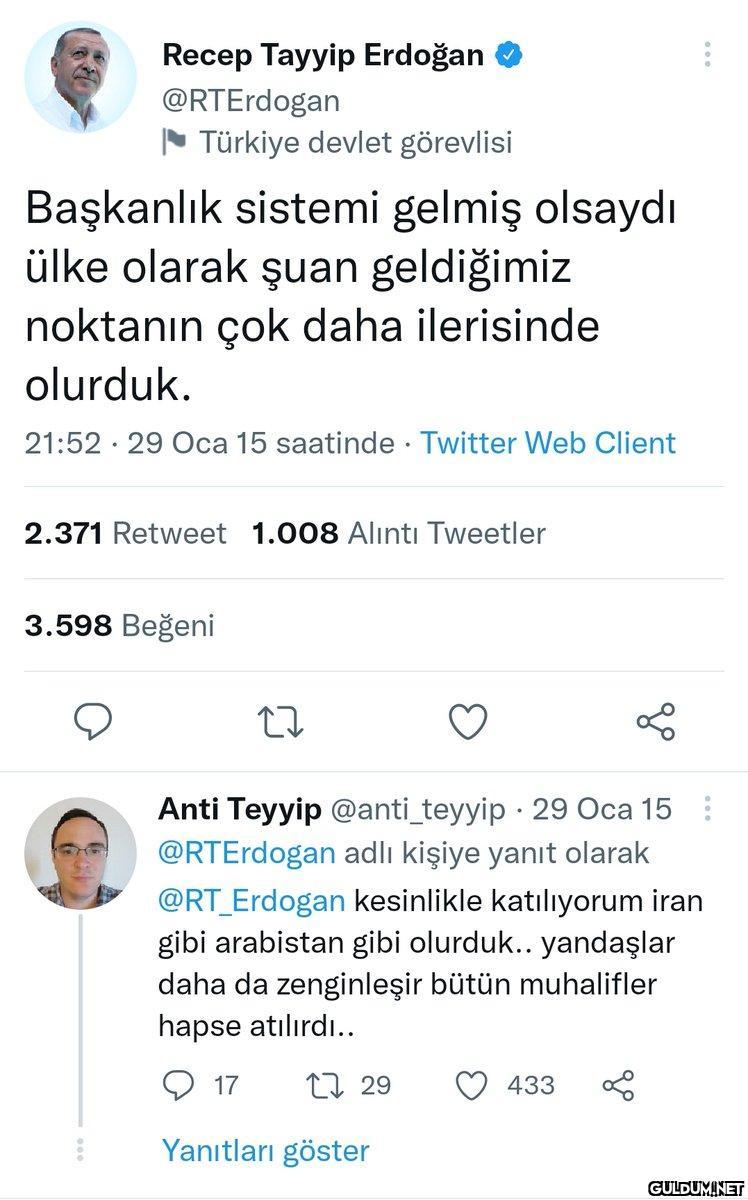Like the main tweet with heart icon
The image size is (748, 1200).
coord(467,720)
